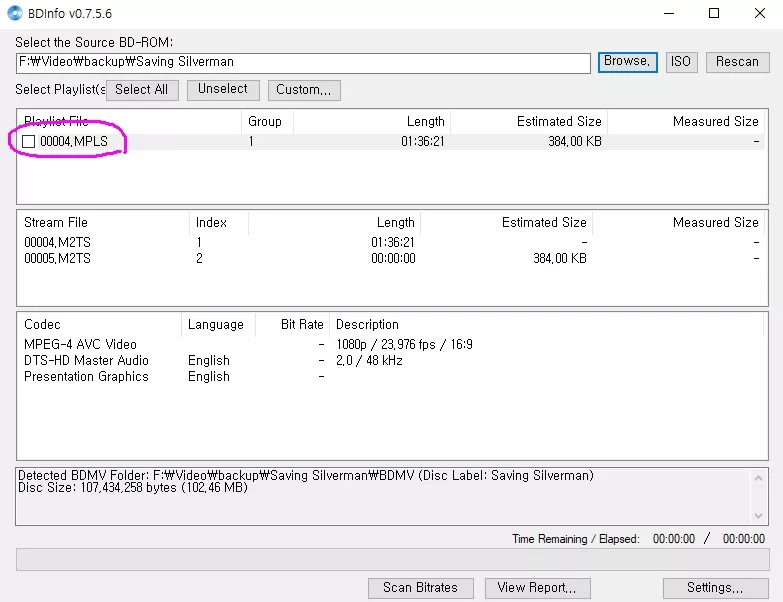The image size is (783, 602).
Task: Click the Codec column header
Action: click(99, 325)
